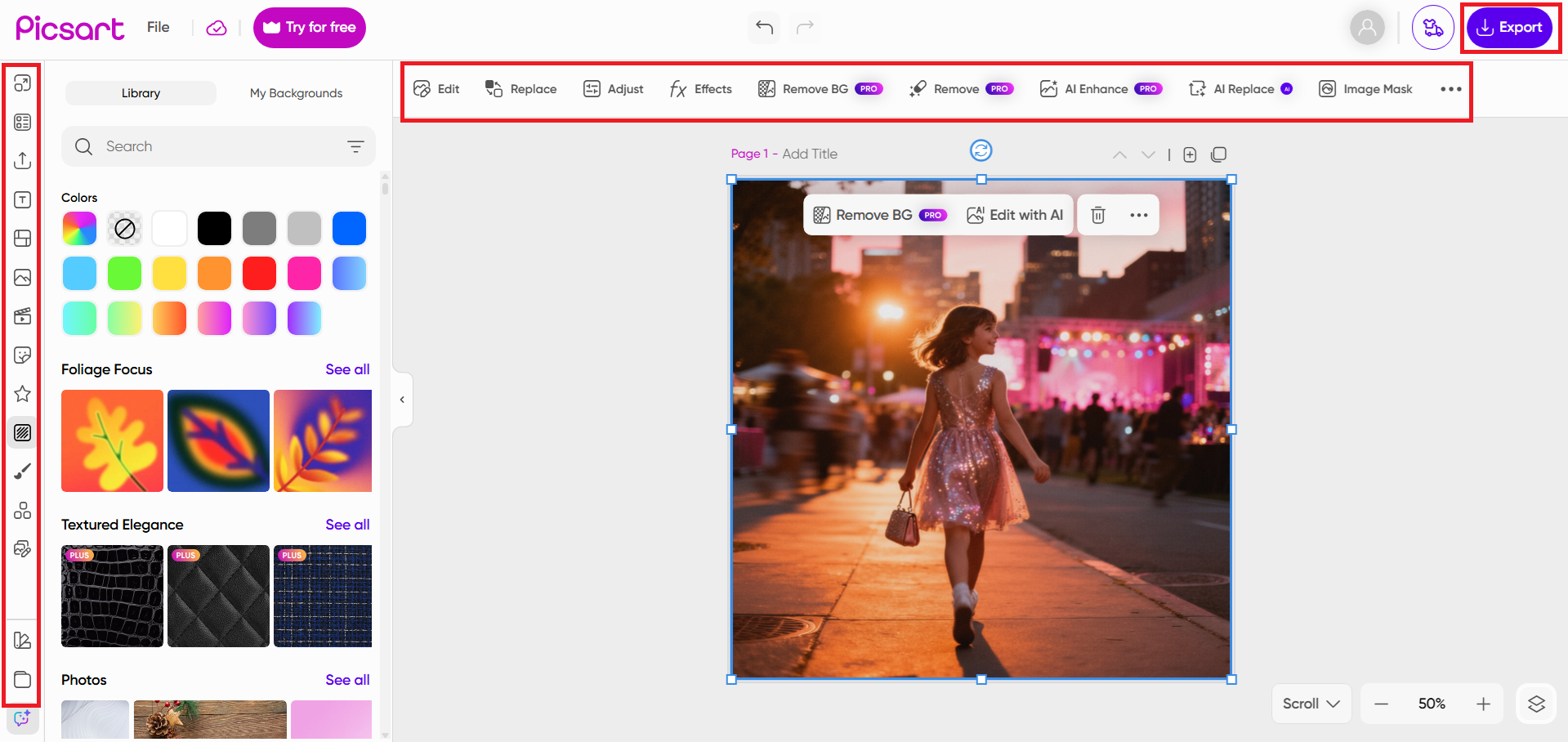1568x742 pixels.
Task: Switch to My Backgrounds tab
Action: point(296,93)
